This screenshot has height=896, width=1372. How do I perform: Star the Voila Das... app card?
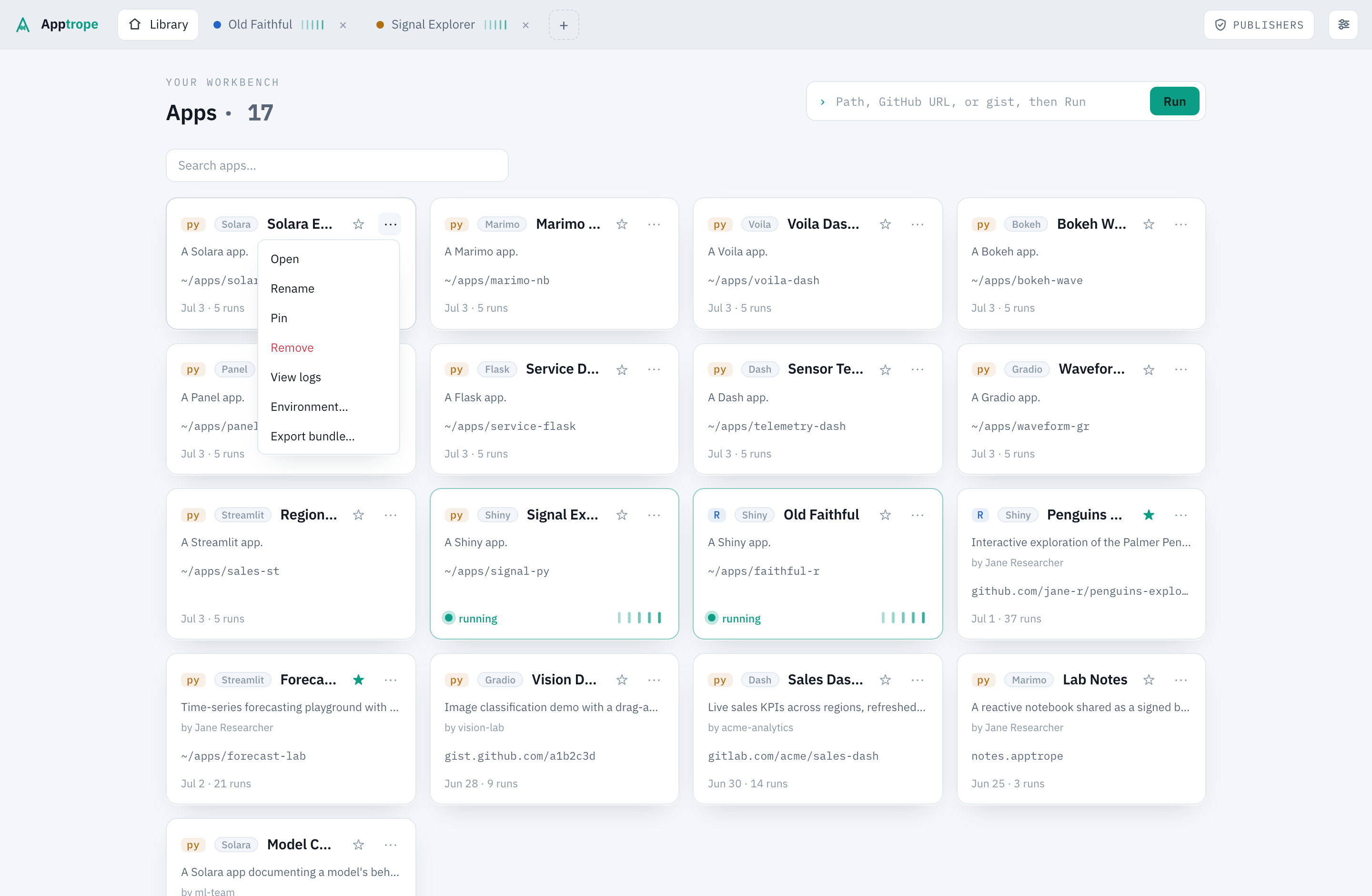[x=885, y=224]
